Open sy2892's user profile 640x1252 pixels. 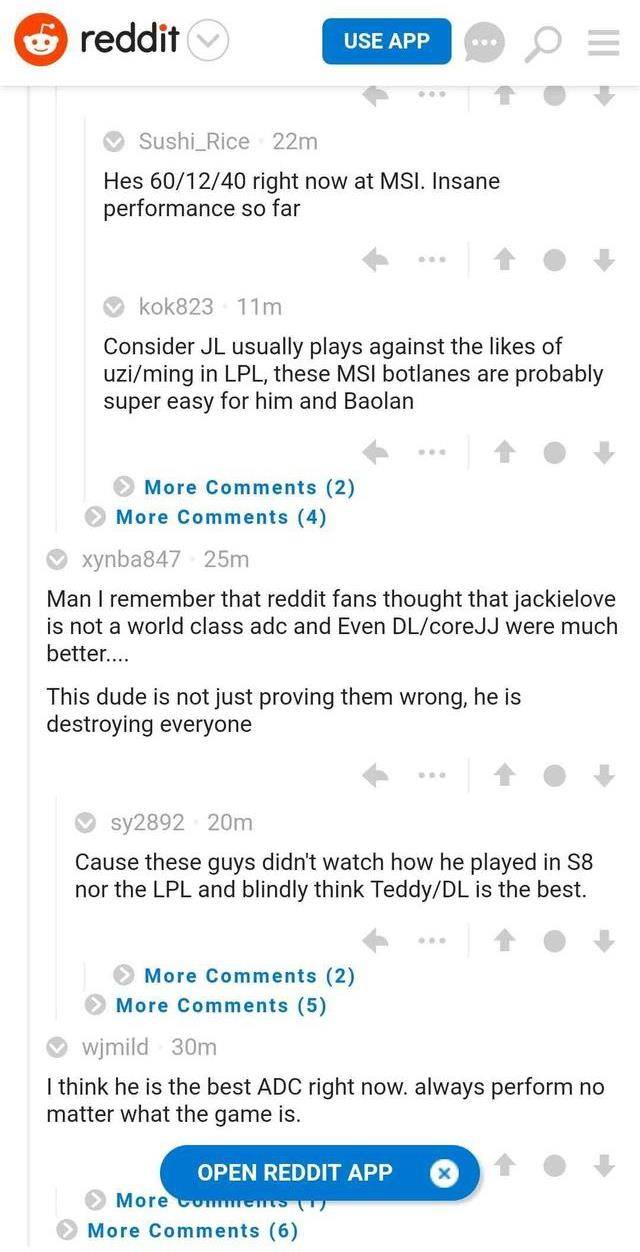point(147,823)
